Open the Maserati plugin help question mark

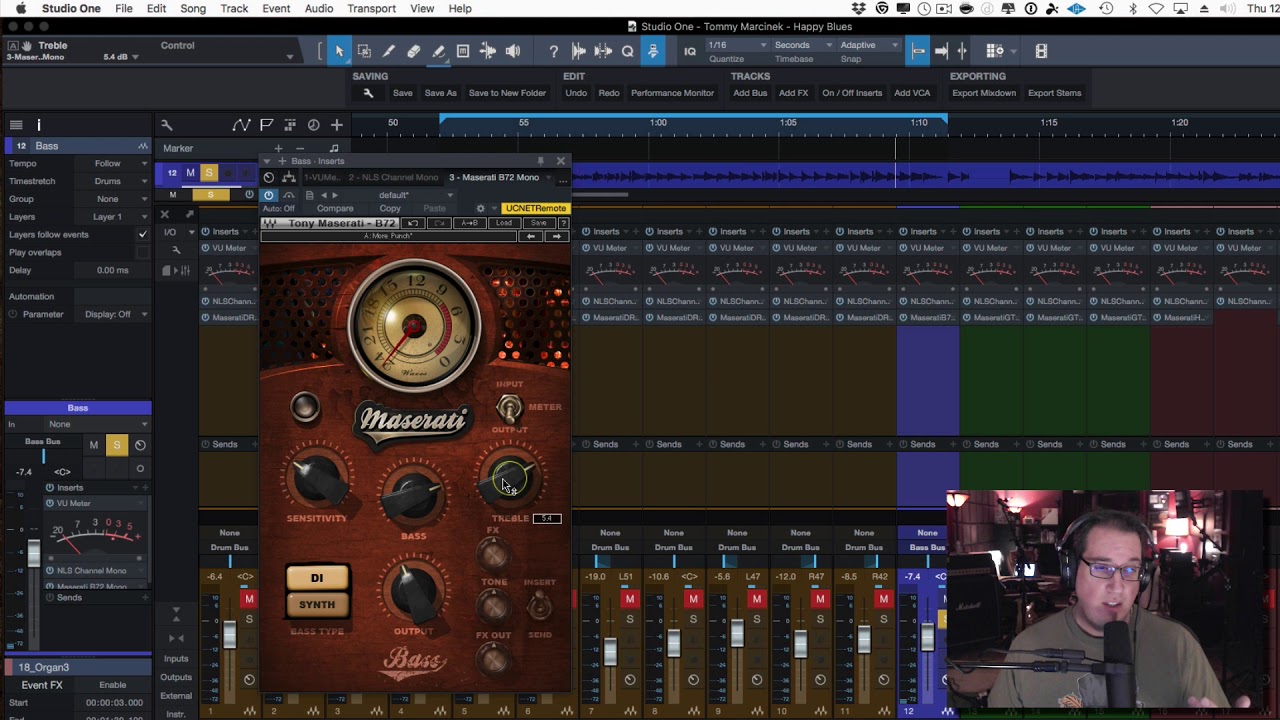tap(563, 223)
